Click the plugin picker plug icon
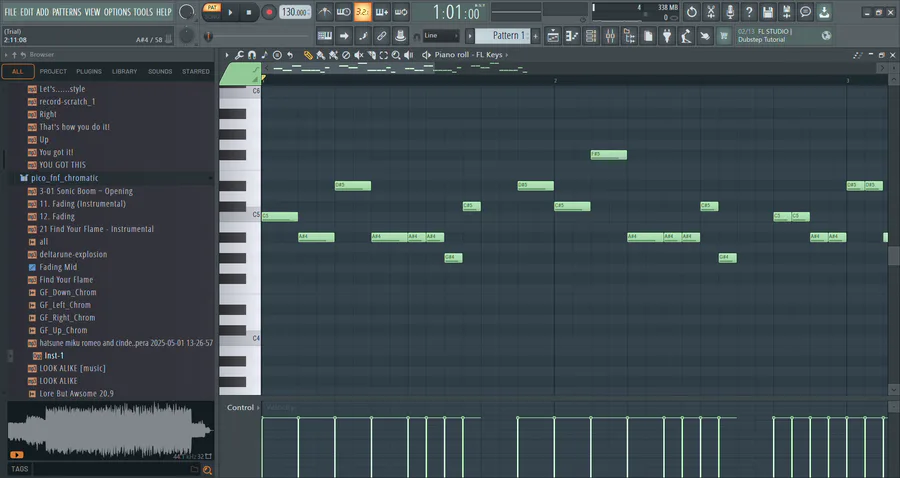Viewport: 900px width, 478px height. click(667, 36)
